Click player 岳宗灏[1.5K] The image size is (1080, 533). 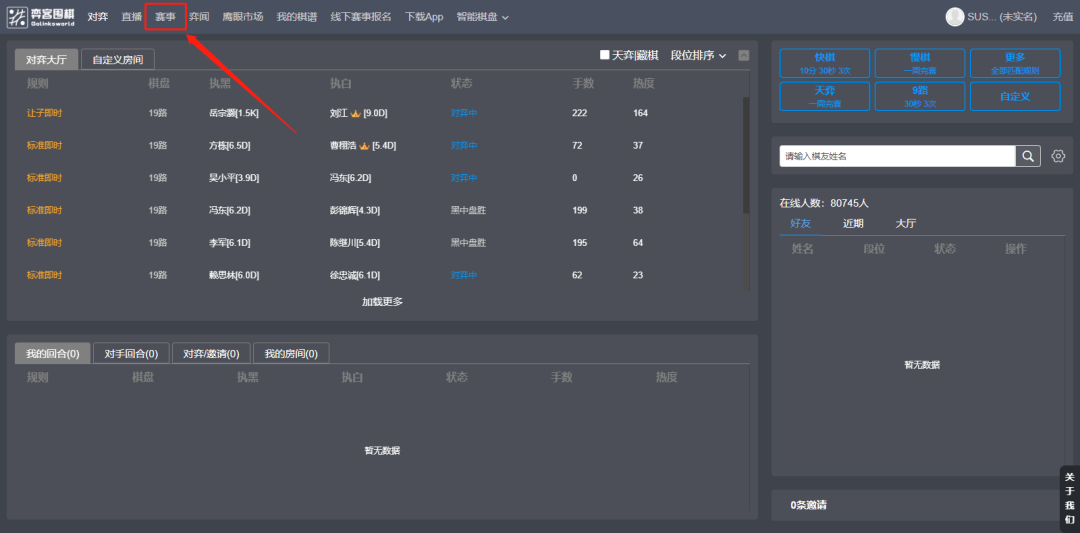click(x=233, y=113)
